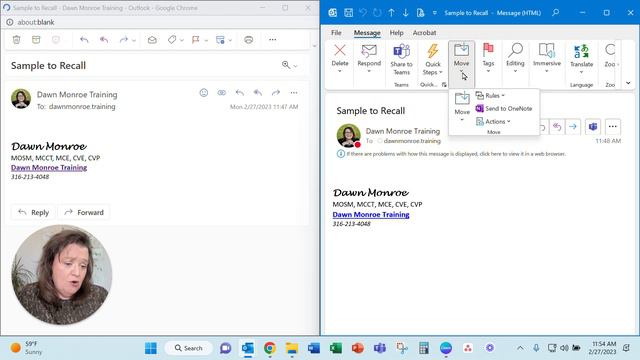This screenshot has height=360, width=640.
Task: Open emoji reaction icon in web message header
Action: [x=204, y=93]
